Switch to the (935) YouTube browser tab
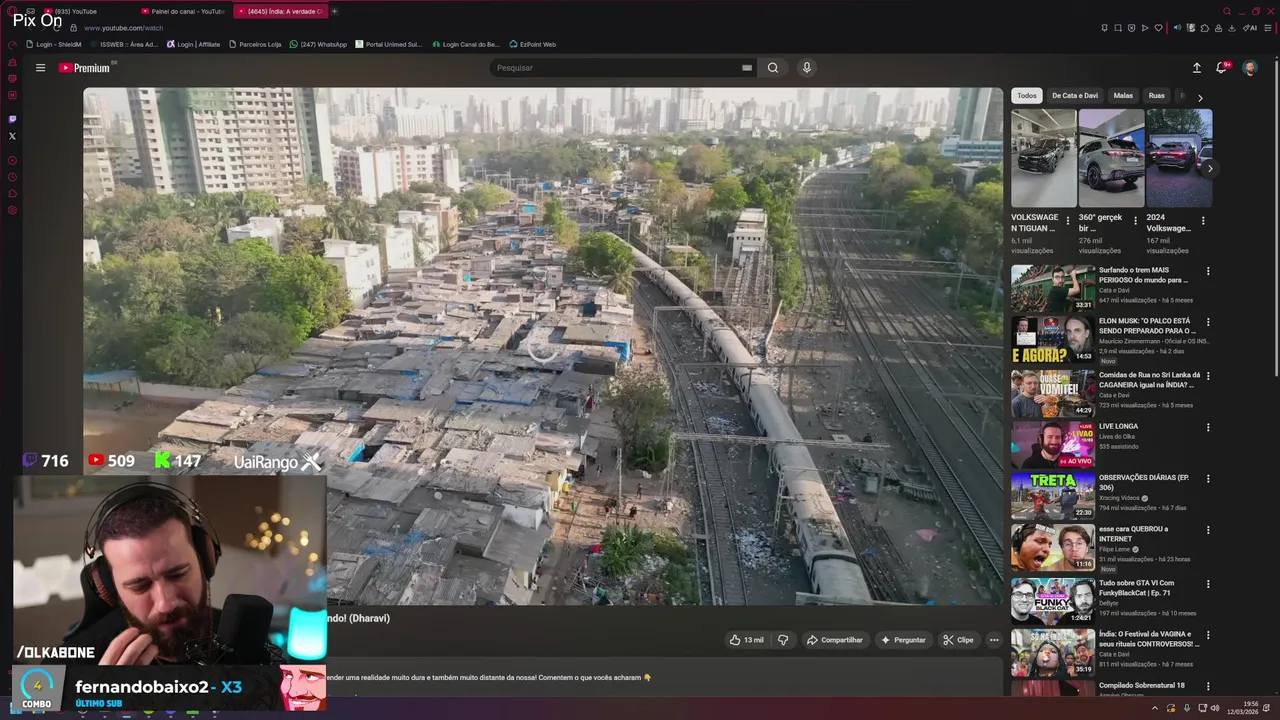The height and width of the screenshot is (720, 1280). click(83, 11)
